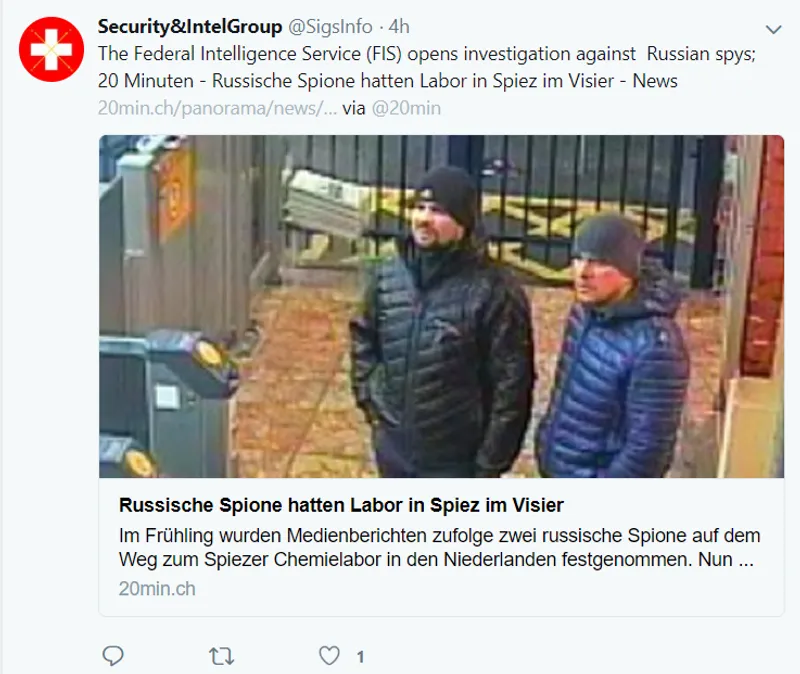Click the like count number 1
The height and width of the screenshot is (674, 800).
click(x=360, y=657)
